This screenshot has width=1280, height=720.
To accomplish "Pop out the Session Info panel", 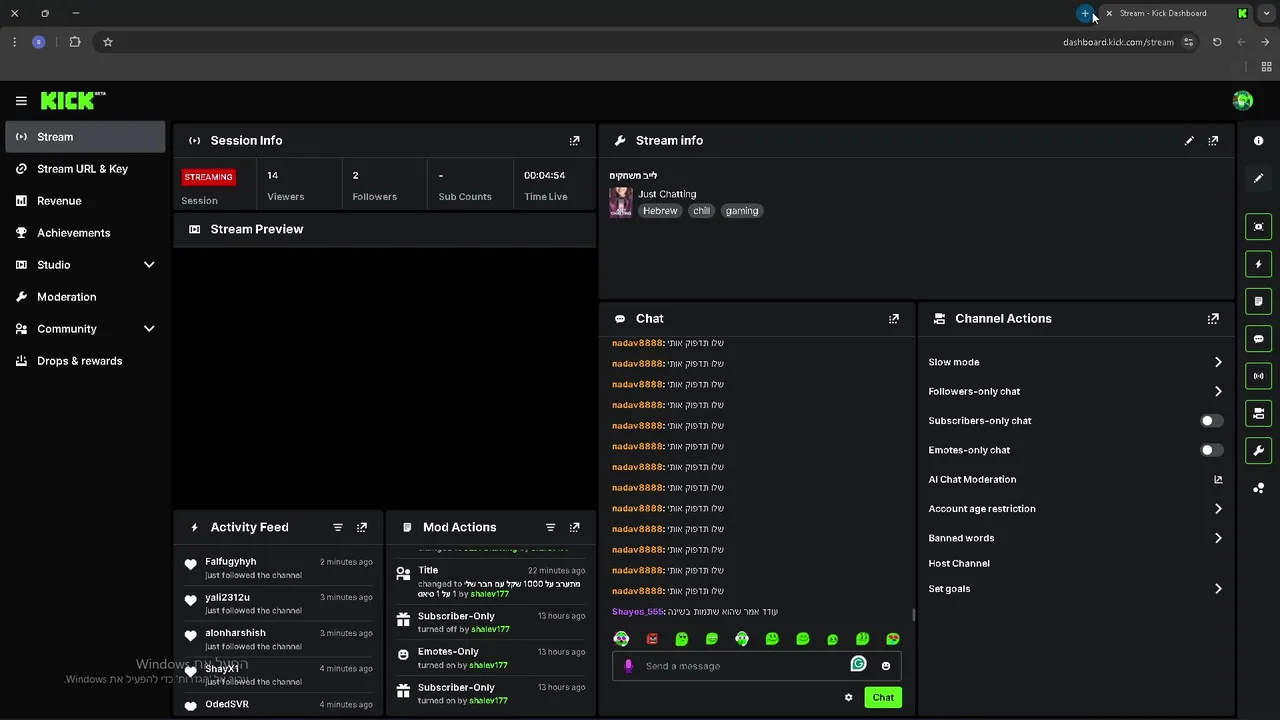I will pos(574,141).
